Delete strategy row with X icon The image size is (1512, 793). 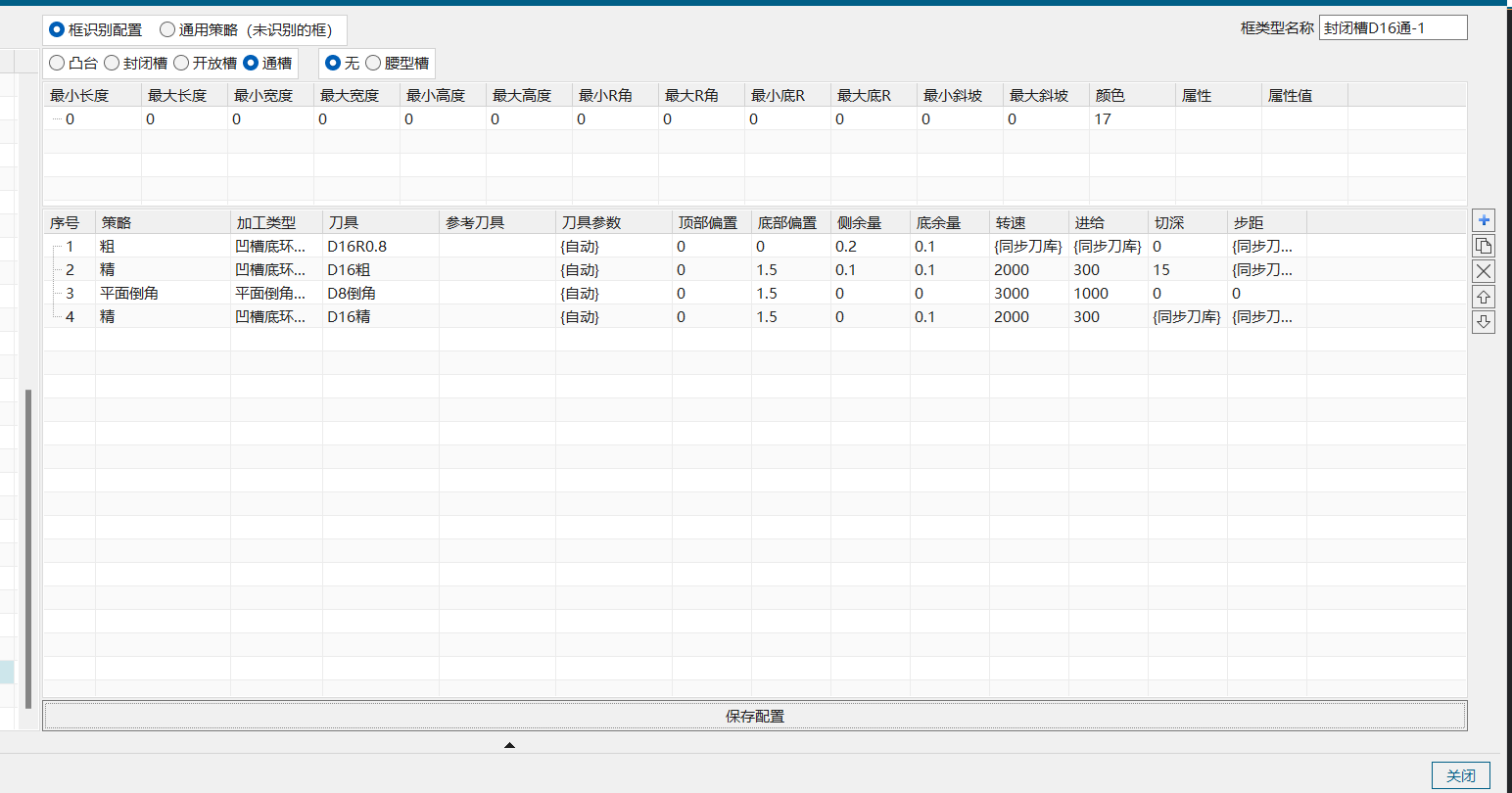(x=1484, y=271)
